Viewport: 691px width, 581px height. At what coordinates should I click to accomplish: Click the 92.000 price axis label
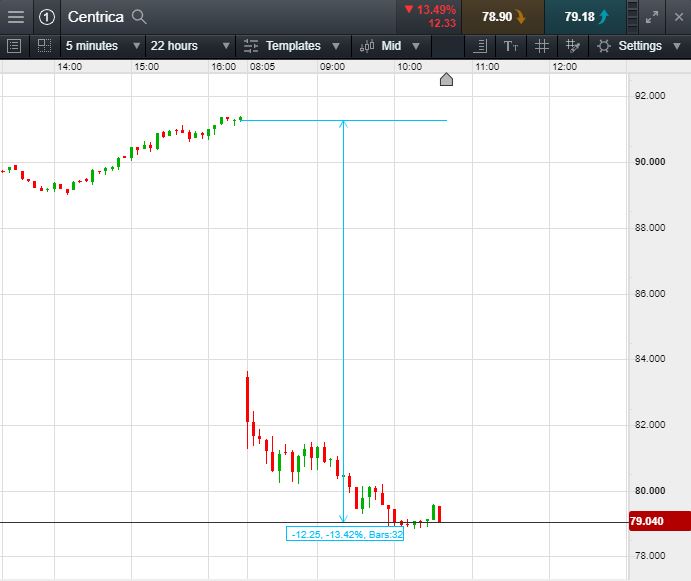(x=650, y=96)
